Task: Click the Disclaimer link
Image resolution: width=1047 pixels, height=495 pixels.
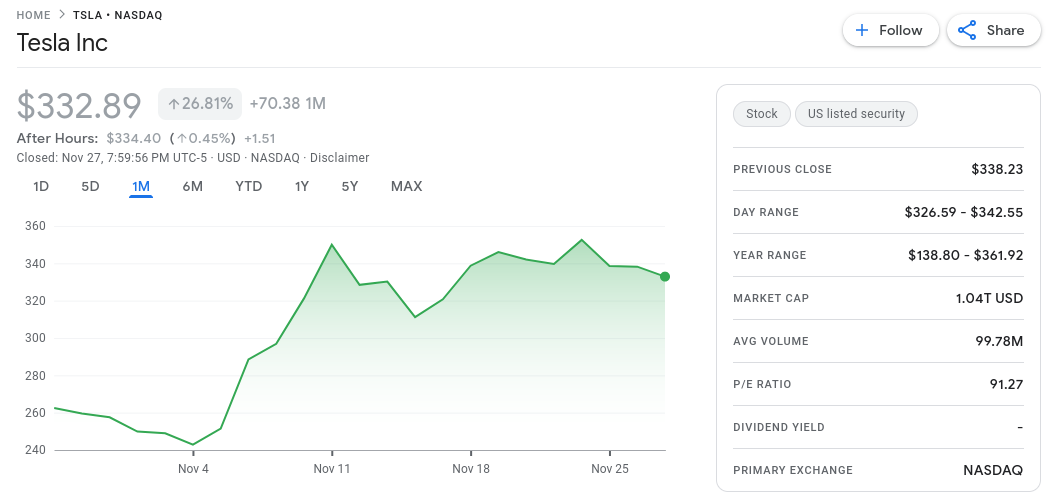Action: (339, 158)
